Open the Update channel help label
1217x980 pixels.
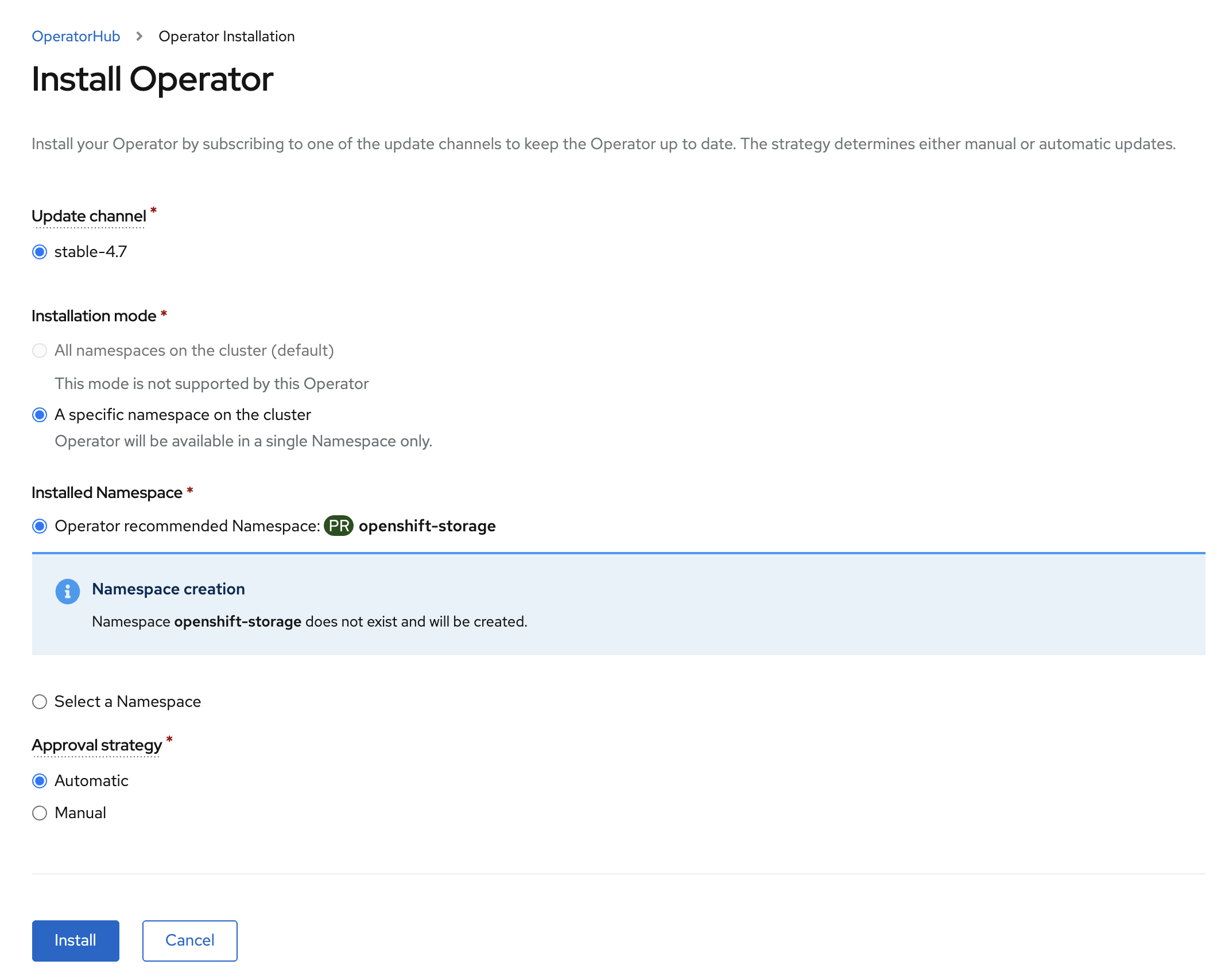pyautogui.click(x=89, y=216)
